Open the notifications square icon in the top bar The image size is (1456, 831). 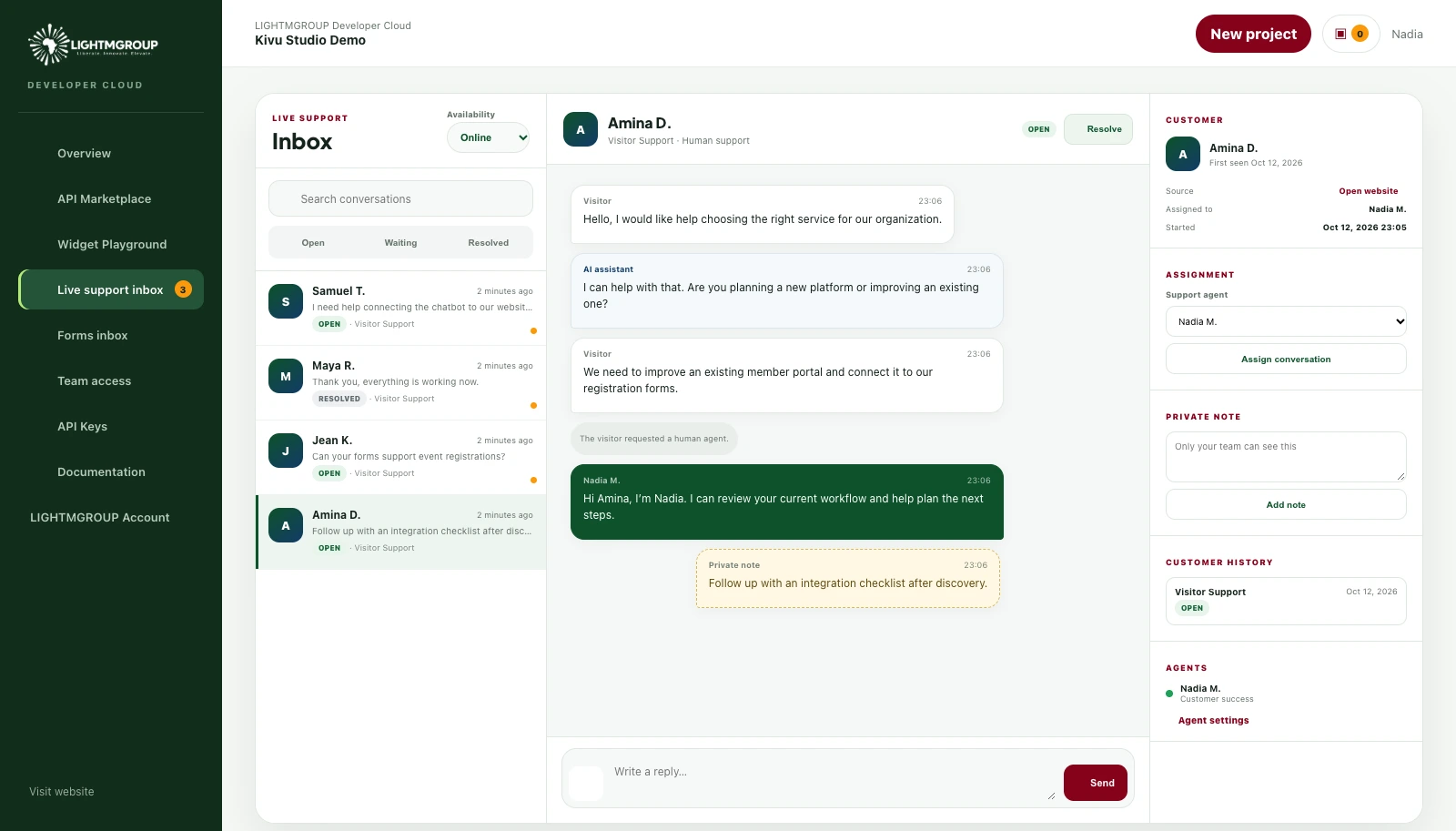point(1340,34)
